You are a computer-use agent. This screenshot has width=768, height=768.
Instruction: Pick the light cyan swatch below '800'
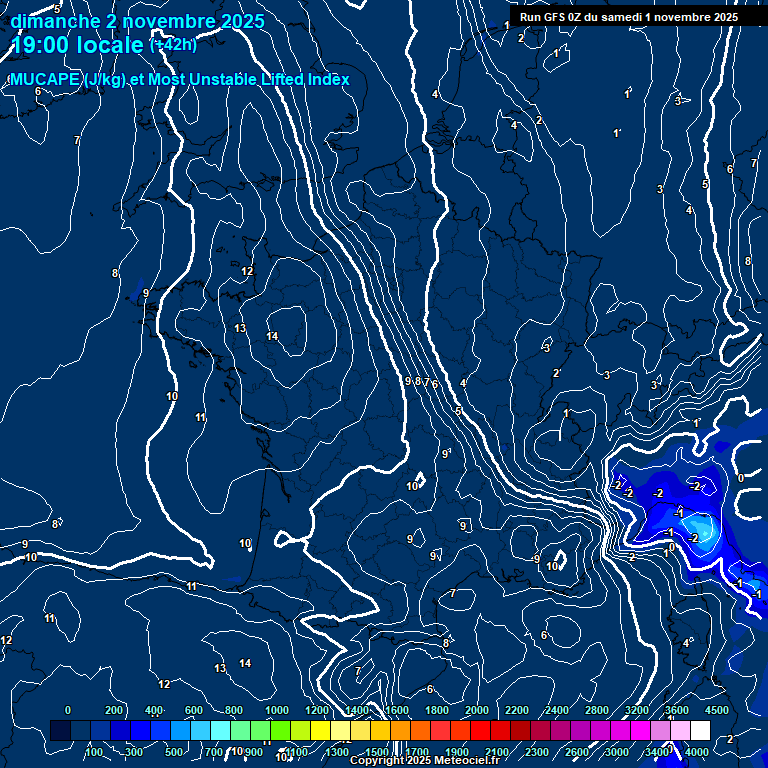point(220,730)
